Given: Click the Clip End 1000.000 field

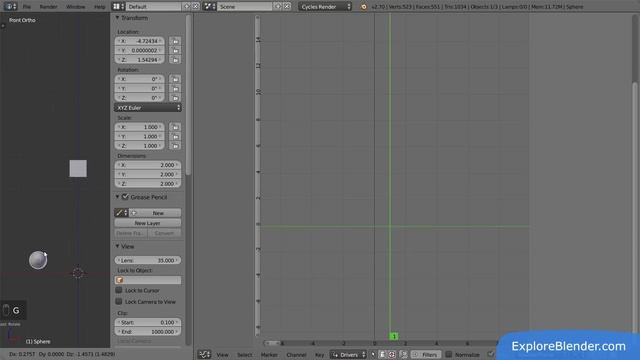Looking at the screenshot, I should point(148,332).
